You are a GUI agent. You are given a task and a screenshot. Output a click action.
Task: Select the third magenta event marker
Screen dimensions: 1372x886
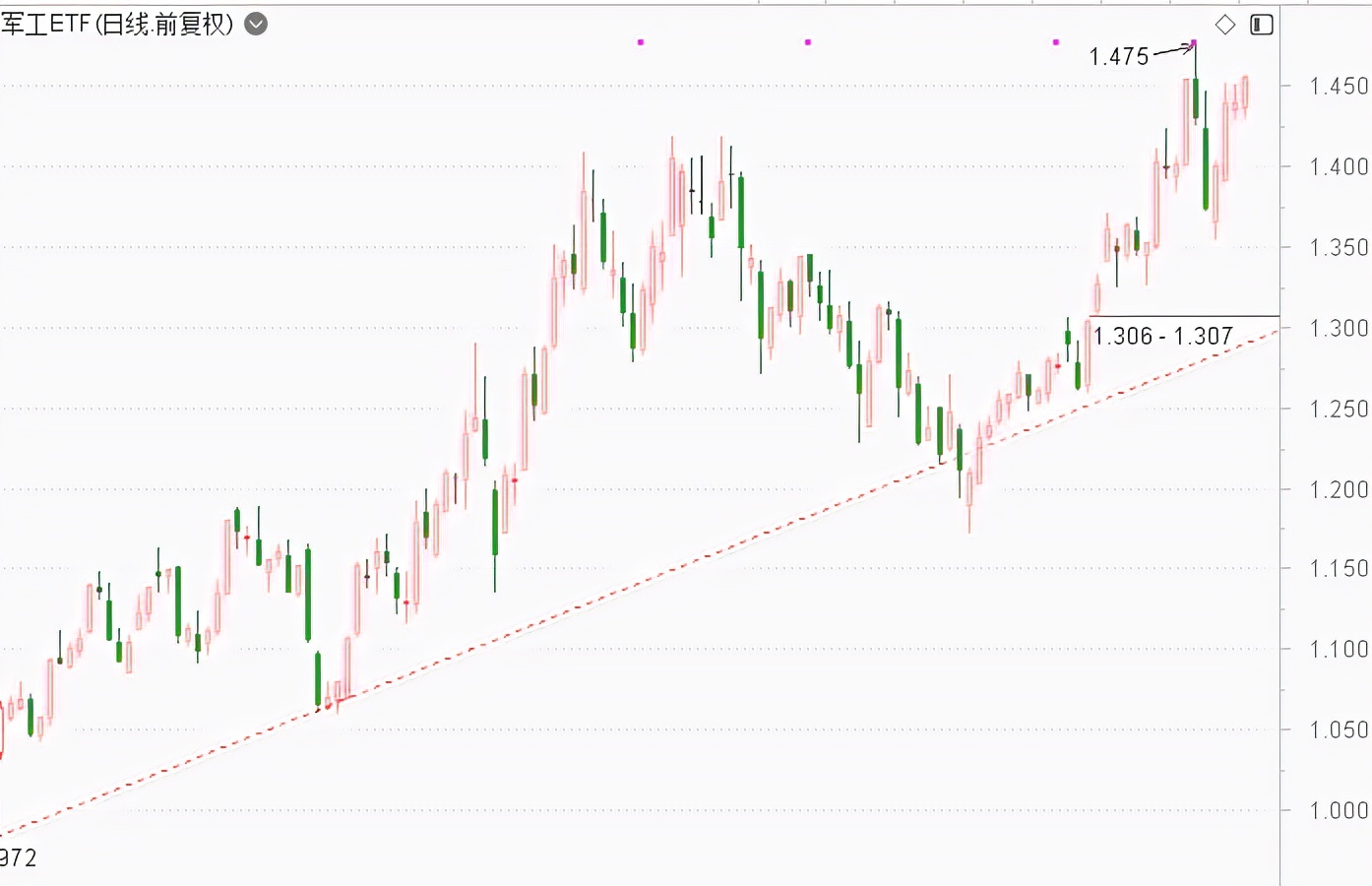(x=1056, y=42)
